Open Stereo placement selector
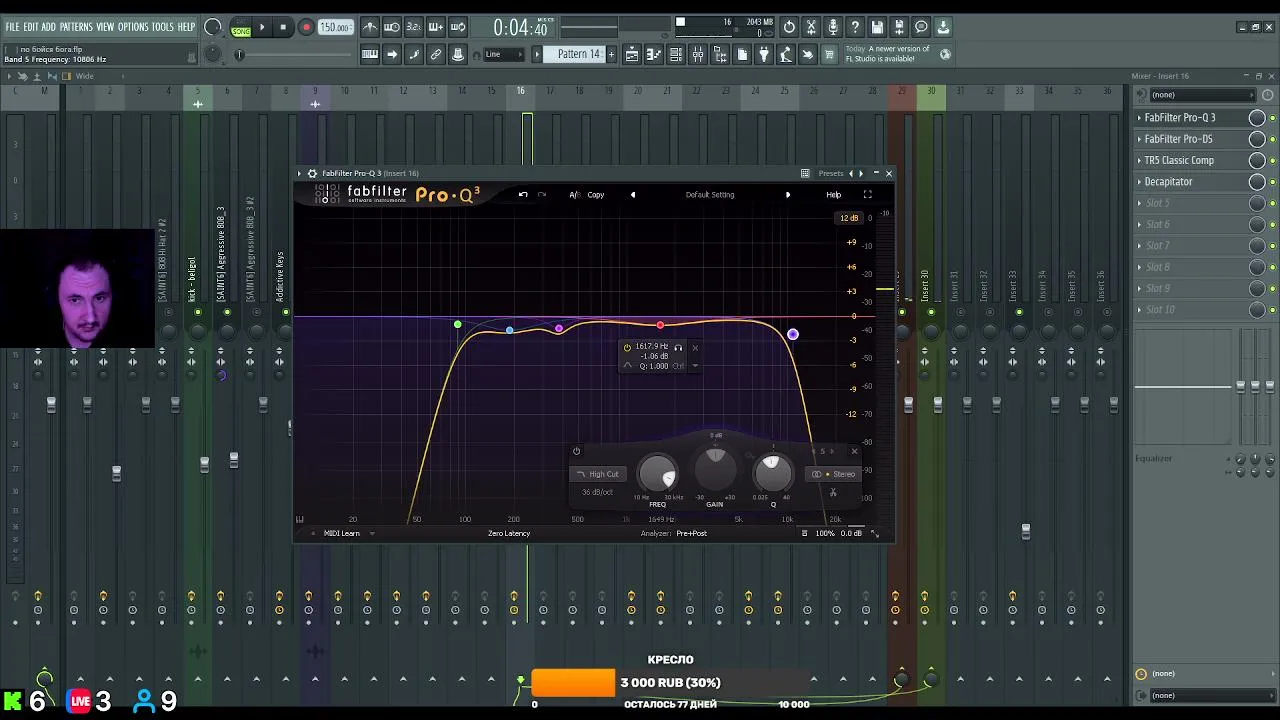Image resolution: width=1280 pixels, height=720 pixels. coord(834,474)
